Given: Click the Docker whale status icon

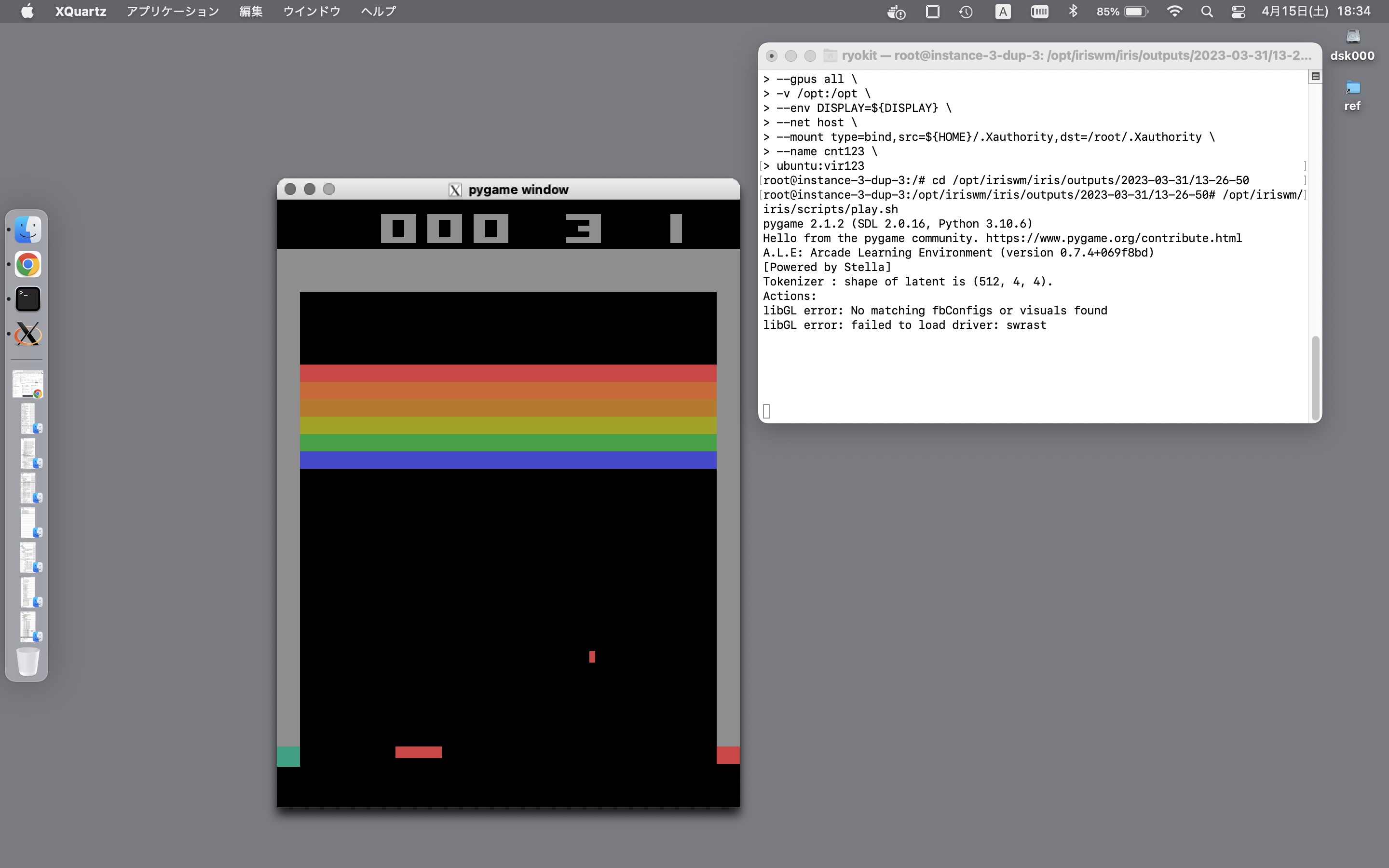Looking at the screenshot, I should coord(896,12).
